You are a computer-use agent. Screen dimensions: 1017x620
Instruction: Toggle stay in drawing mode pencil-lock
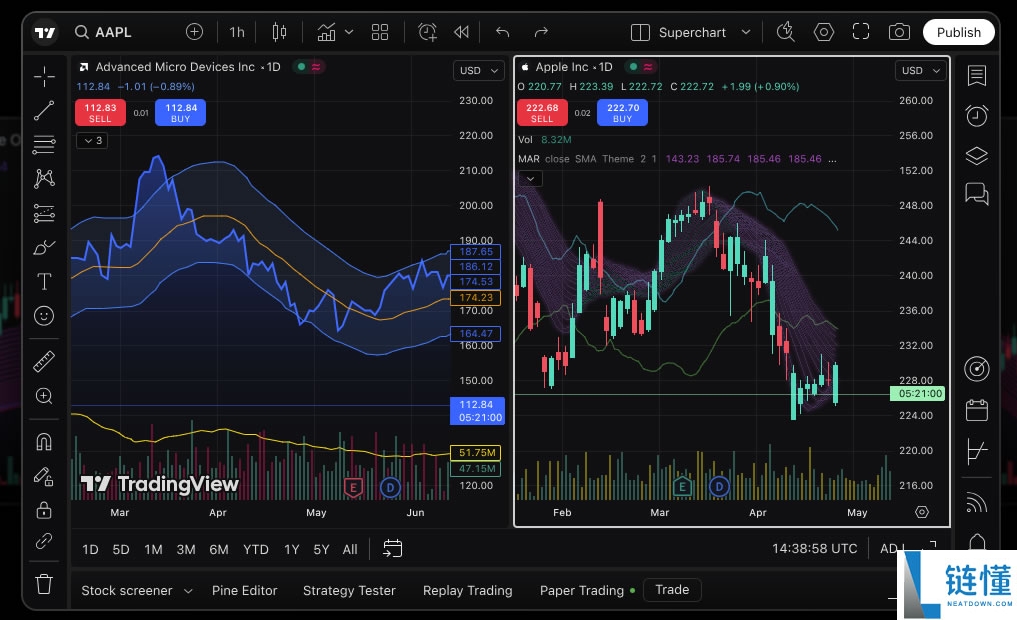click(44, 477)
